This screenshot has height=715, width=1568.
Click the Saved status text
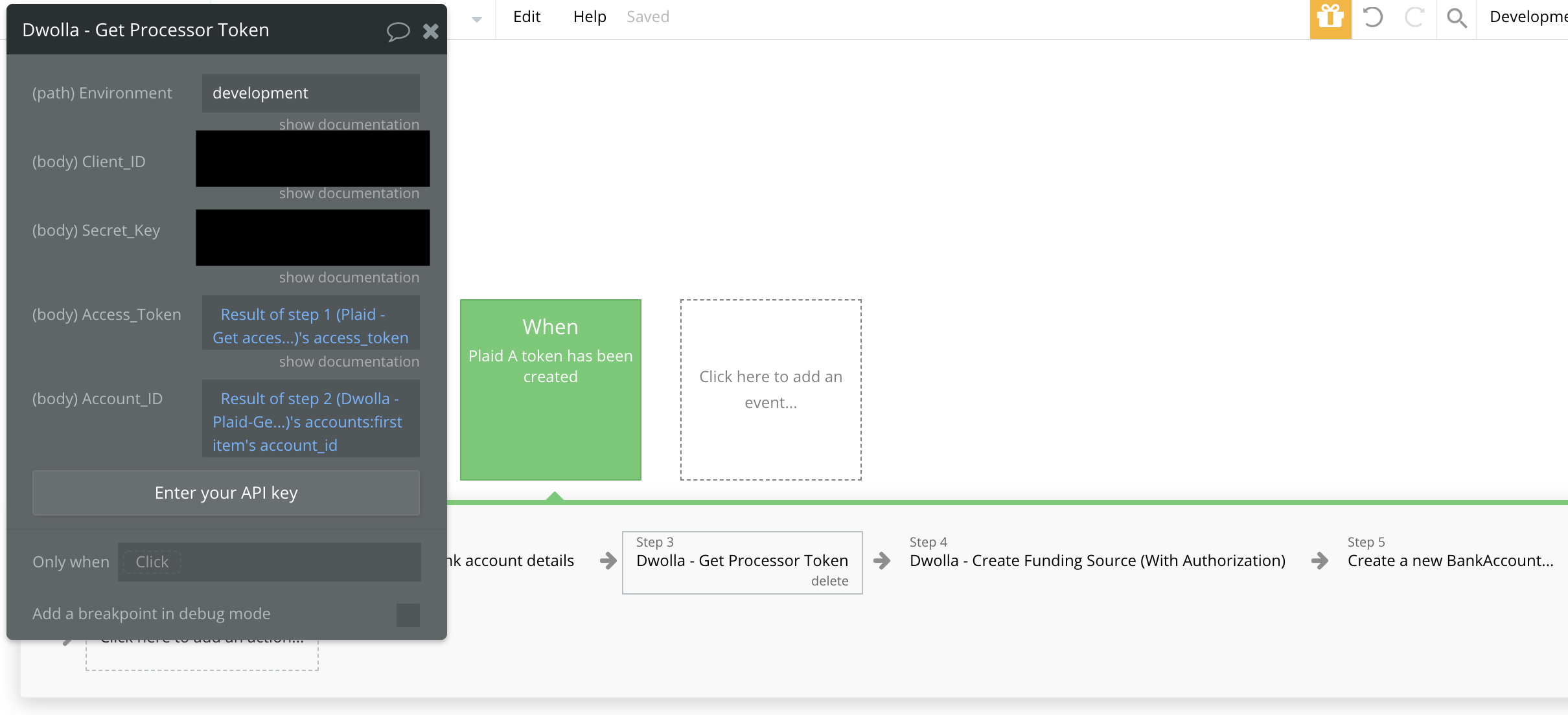point(648,17)
